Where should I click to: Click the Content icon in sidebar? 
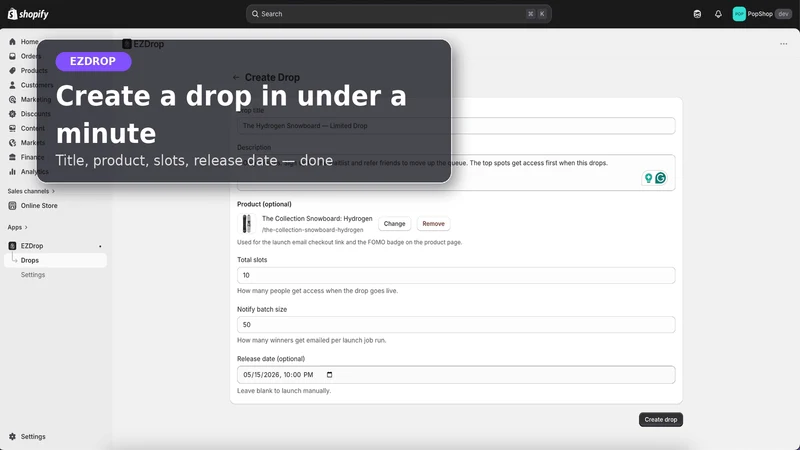point(12,128)
